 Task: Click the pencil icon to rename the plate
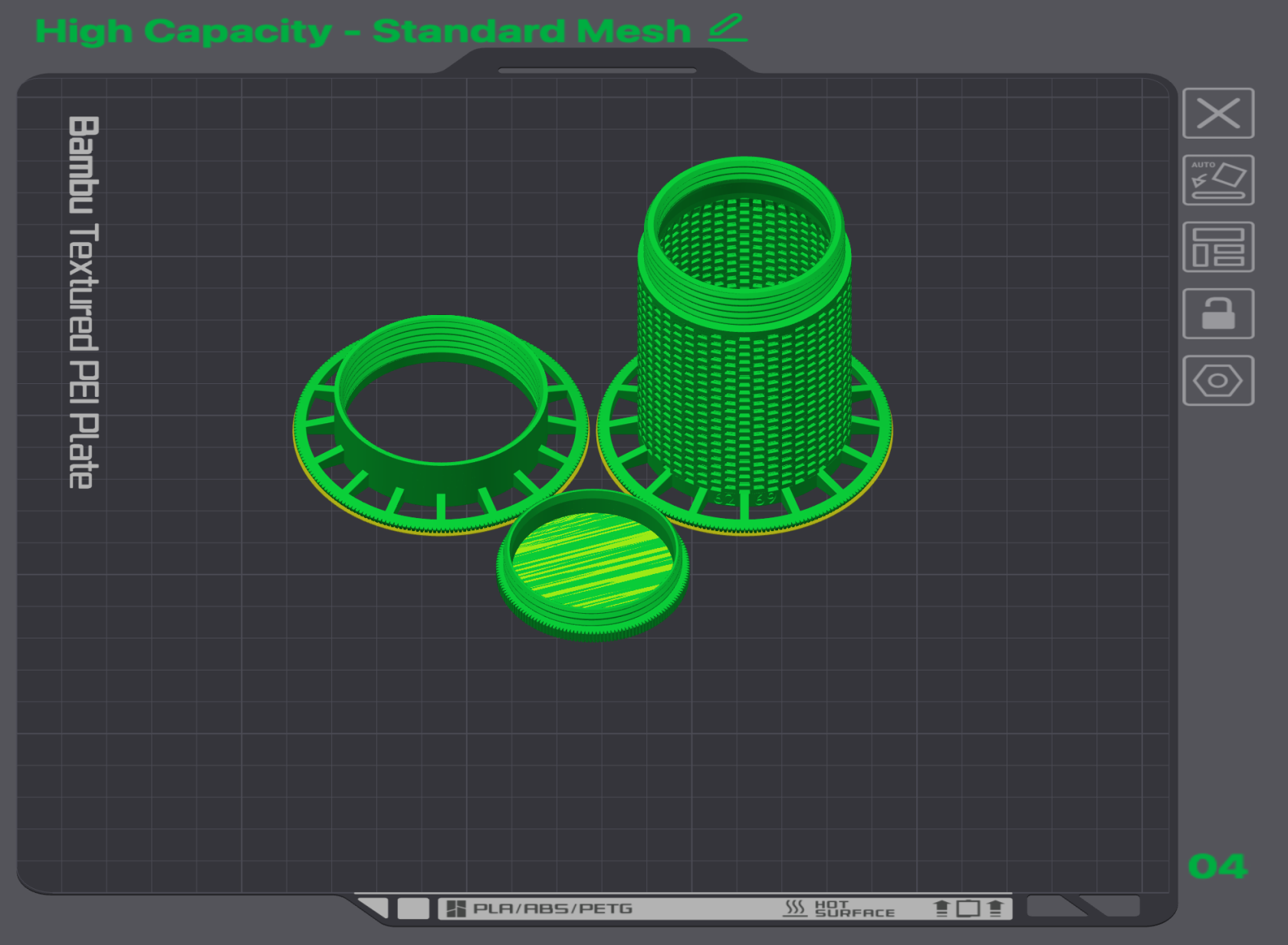(726, 29)
